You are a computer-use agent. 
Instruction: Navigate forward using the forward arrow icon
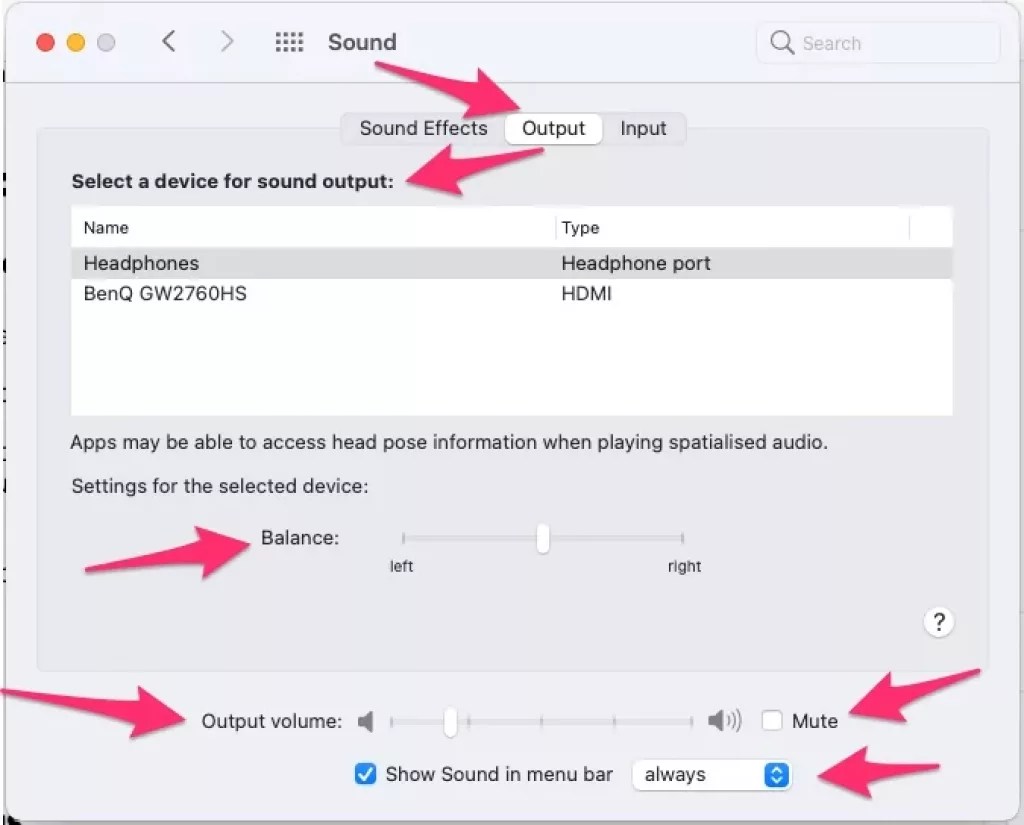click(227, 42)
